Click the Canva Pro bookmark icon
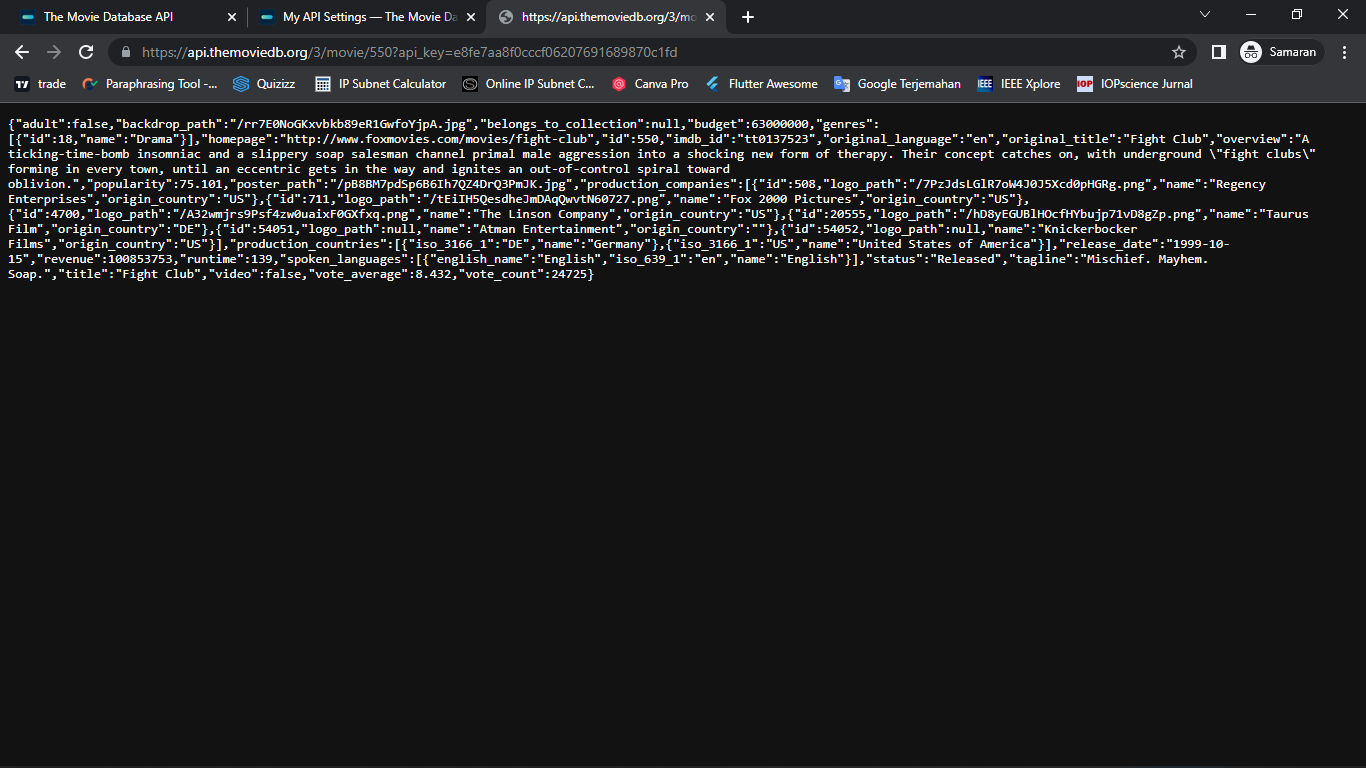 tap(617, 84)
